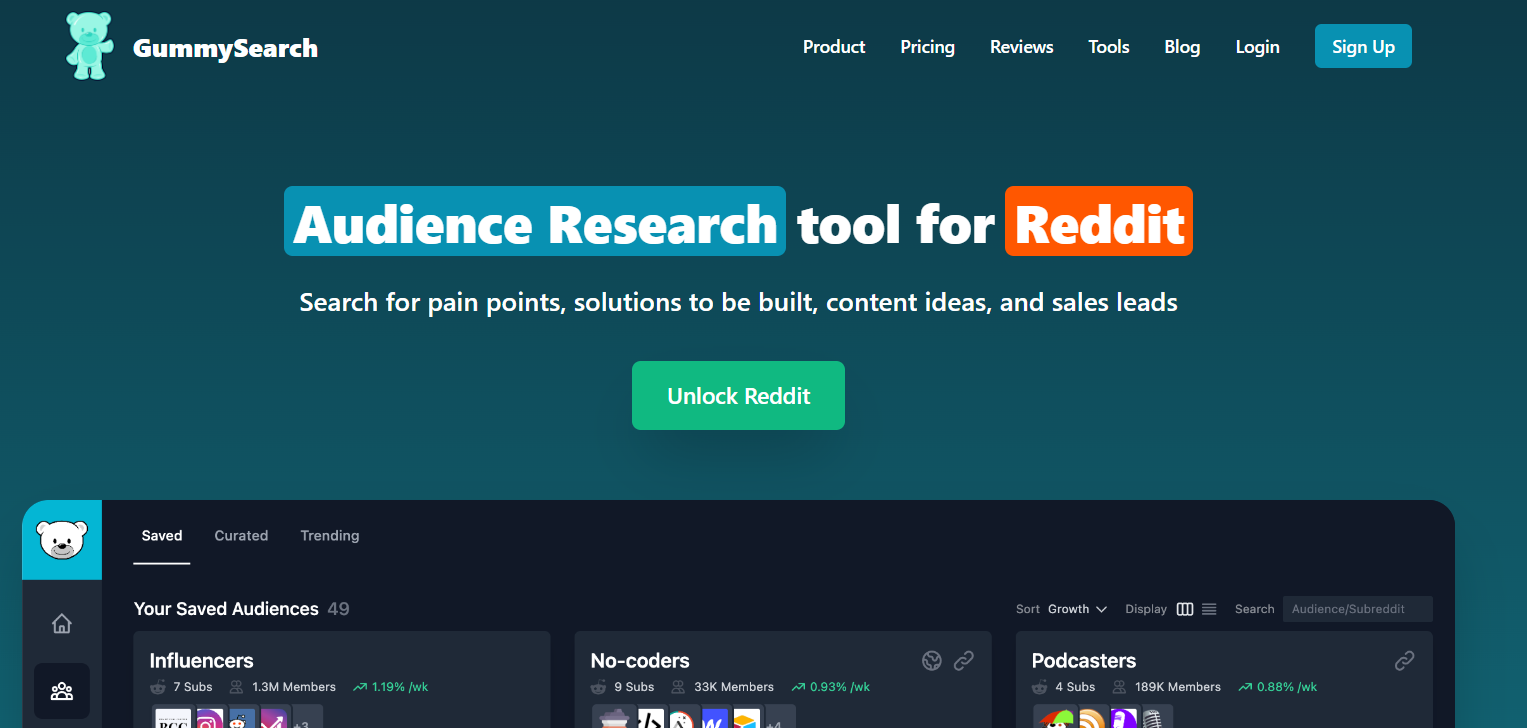The image size is (1527, 728).
Task: Click members icon beside 1.3M Members
Action: [x=237, y=687]
